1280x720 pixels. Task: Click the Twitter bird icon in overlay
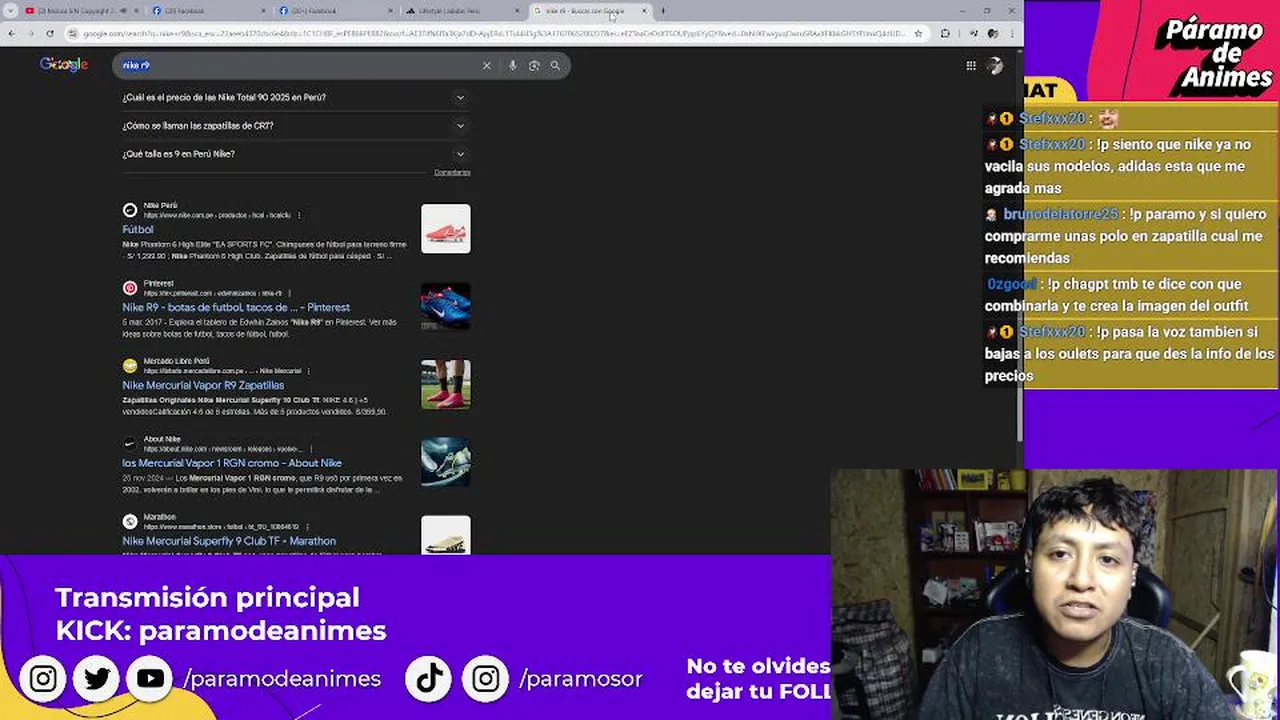point(97,679)
